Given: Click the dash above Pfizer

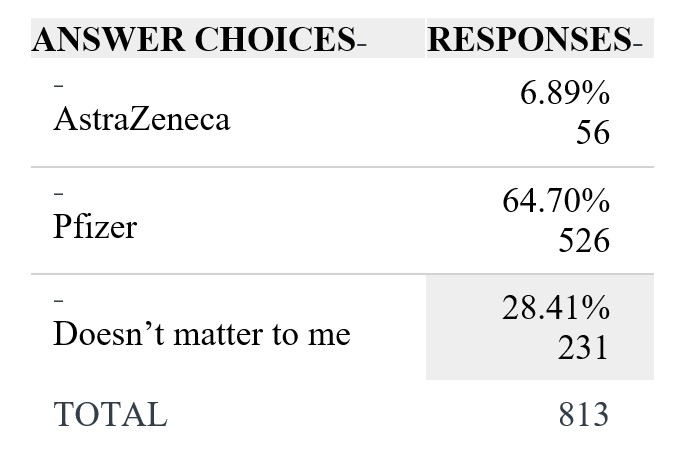Looking at the screenshot, I should [58, 193].
